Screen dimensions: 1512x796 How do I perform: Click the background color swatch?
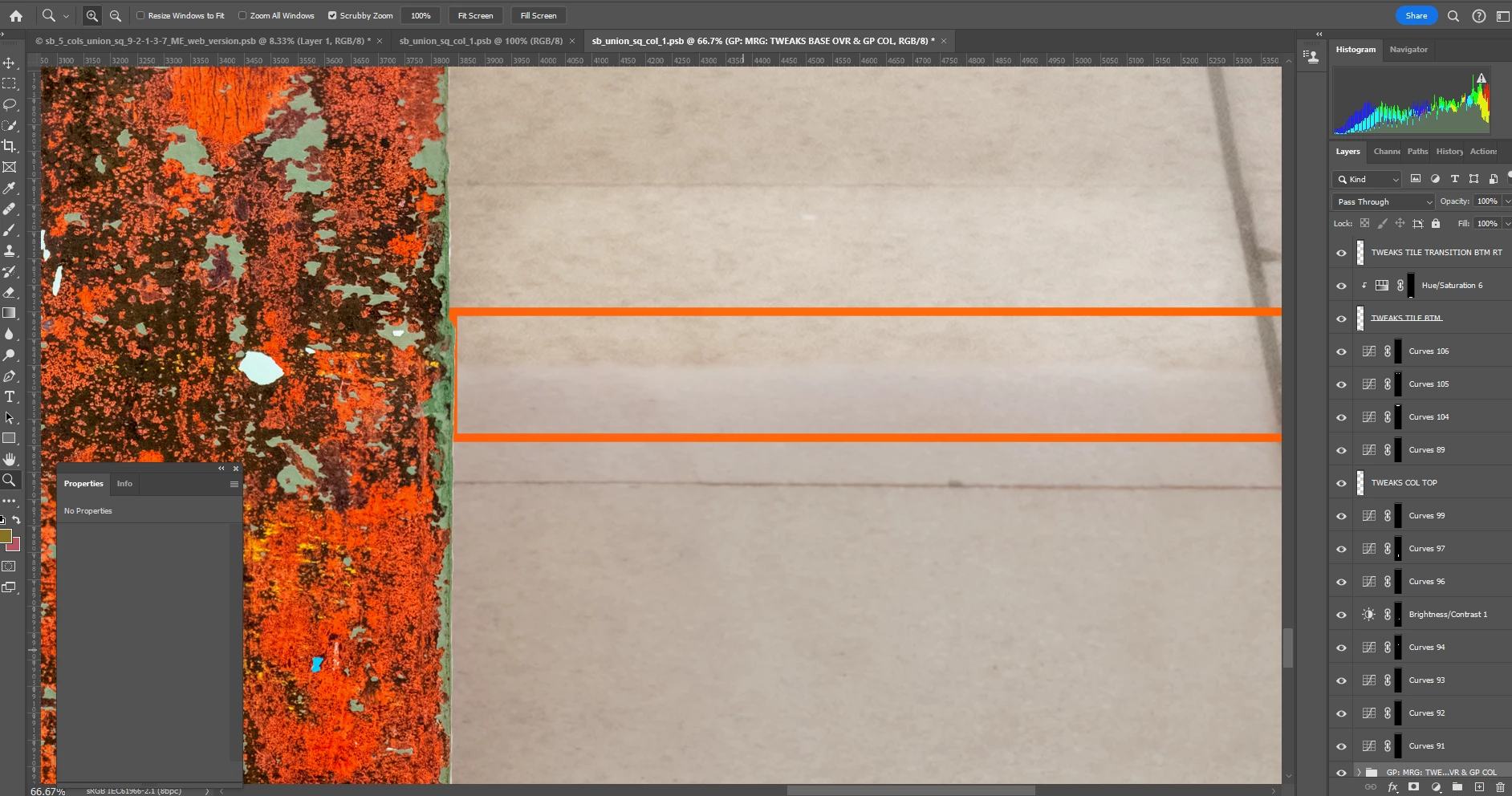click(x=14, y=545)
